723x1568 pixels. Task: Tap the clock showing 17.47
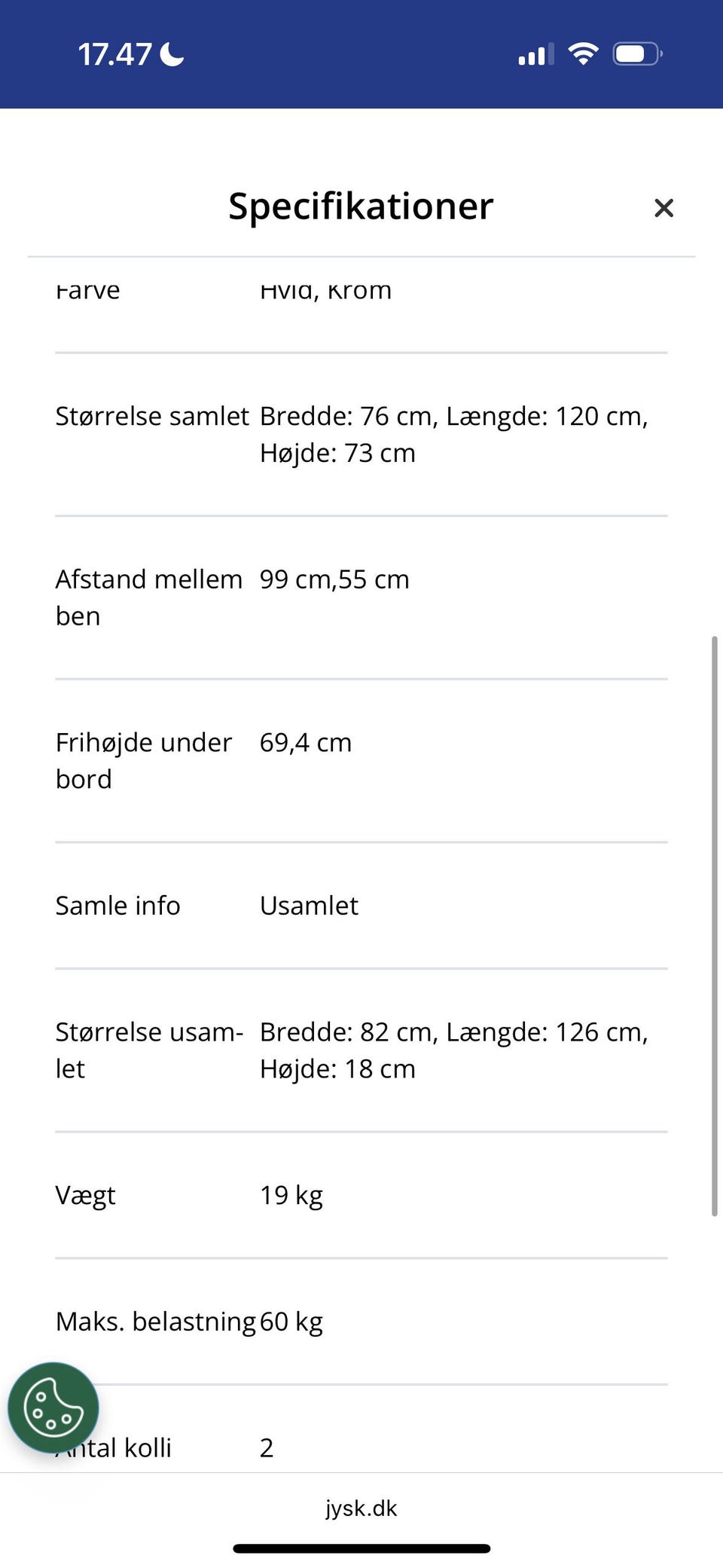point(117,53)
